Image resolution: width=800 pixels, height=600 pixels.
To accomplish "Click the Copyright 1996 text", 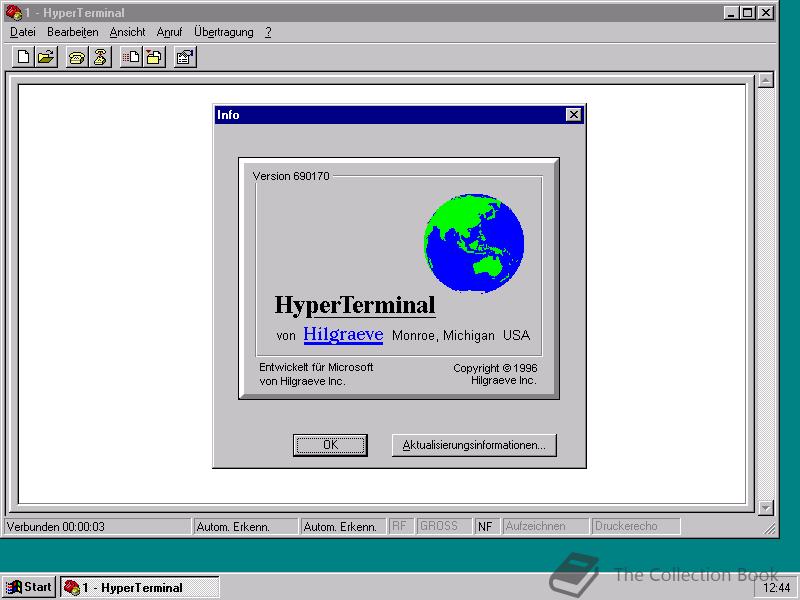I will [495, 374].
